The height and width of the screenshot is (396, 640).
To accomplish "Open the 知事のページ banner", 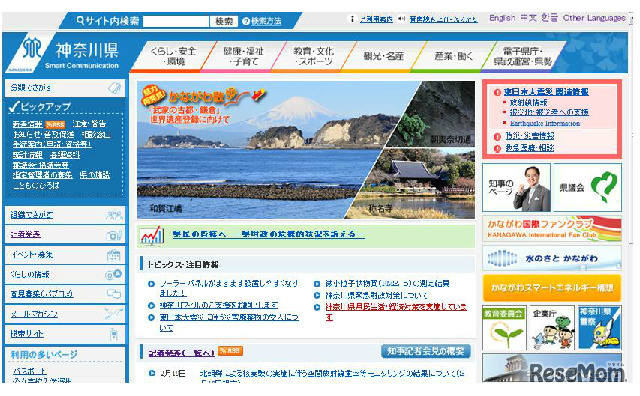I will pyautogui.click(x=516, y=187).
